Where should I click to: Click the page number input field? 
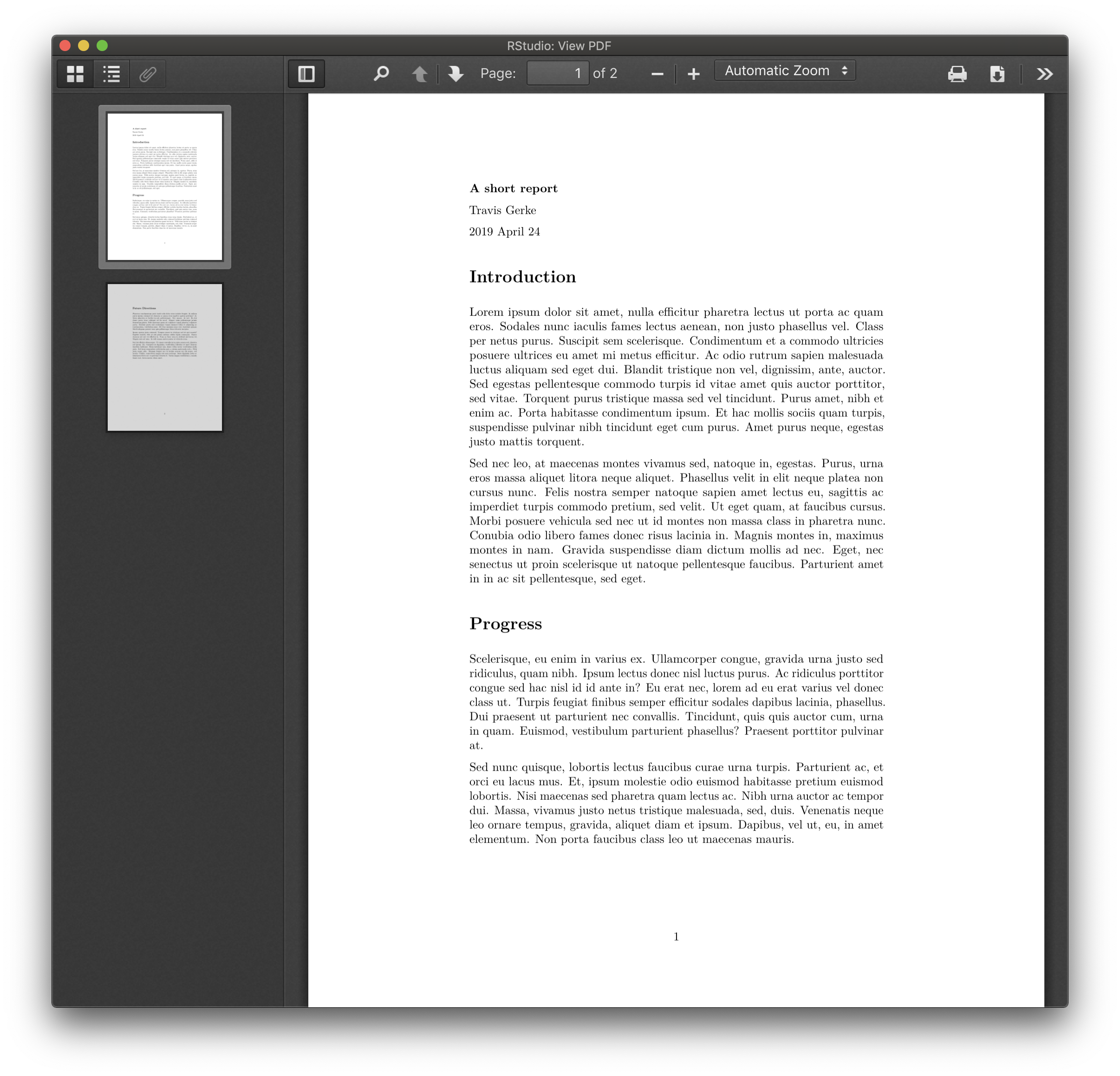pyautogui.click(x=557, y=73)
